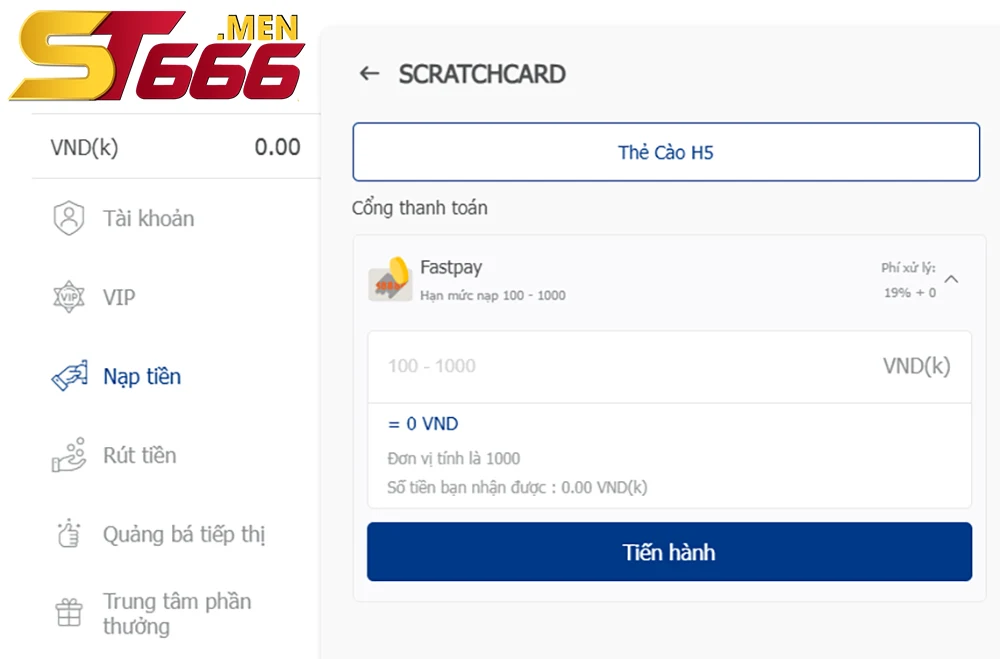Select the Fastpay payment gateway row
This screenshot has height=659, width=1000.
[669, 279]
